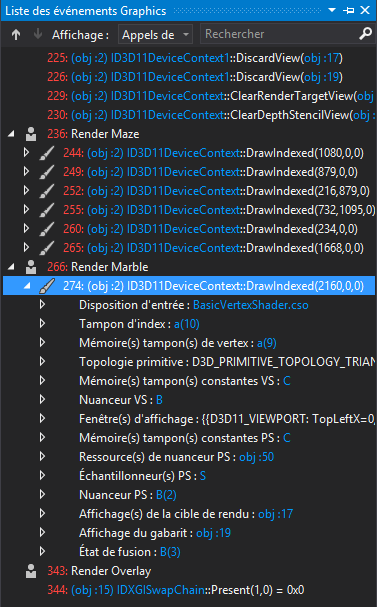Expand the Fenêtre(s) d'affichage row
This screenshot has height=607, width=377.
43,418
